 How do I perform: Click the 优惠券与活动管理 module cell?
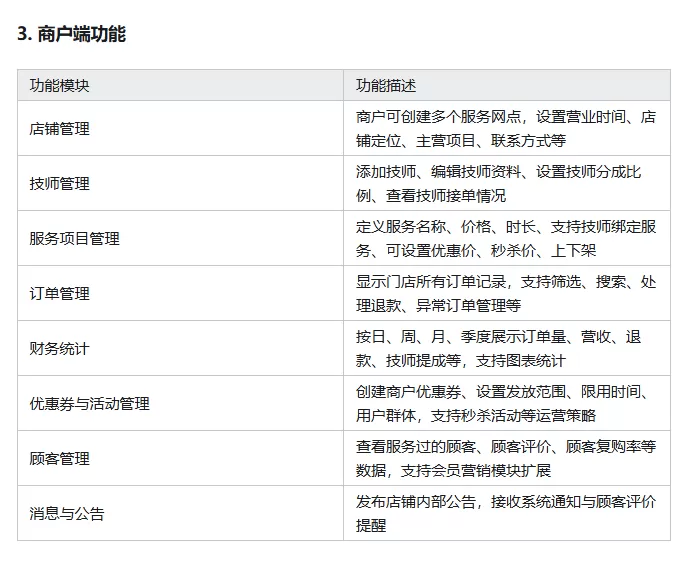coord(89,404)
